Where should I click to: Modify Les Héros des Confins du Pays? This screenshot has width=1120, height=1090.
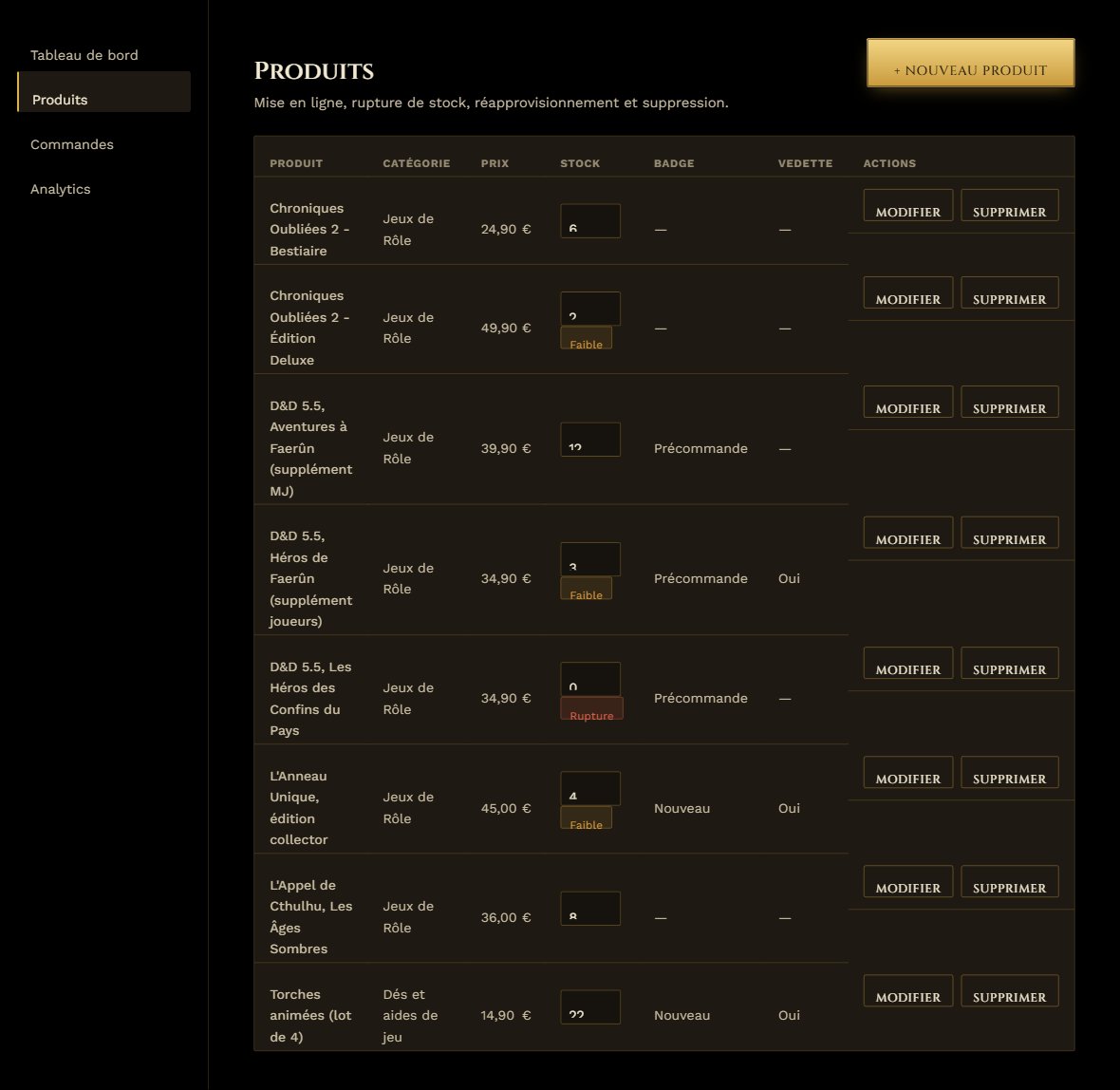coord(907,664)
